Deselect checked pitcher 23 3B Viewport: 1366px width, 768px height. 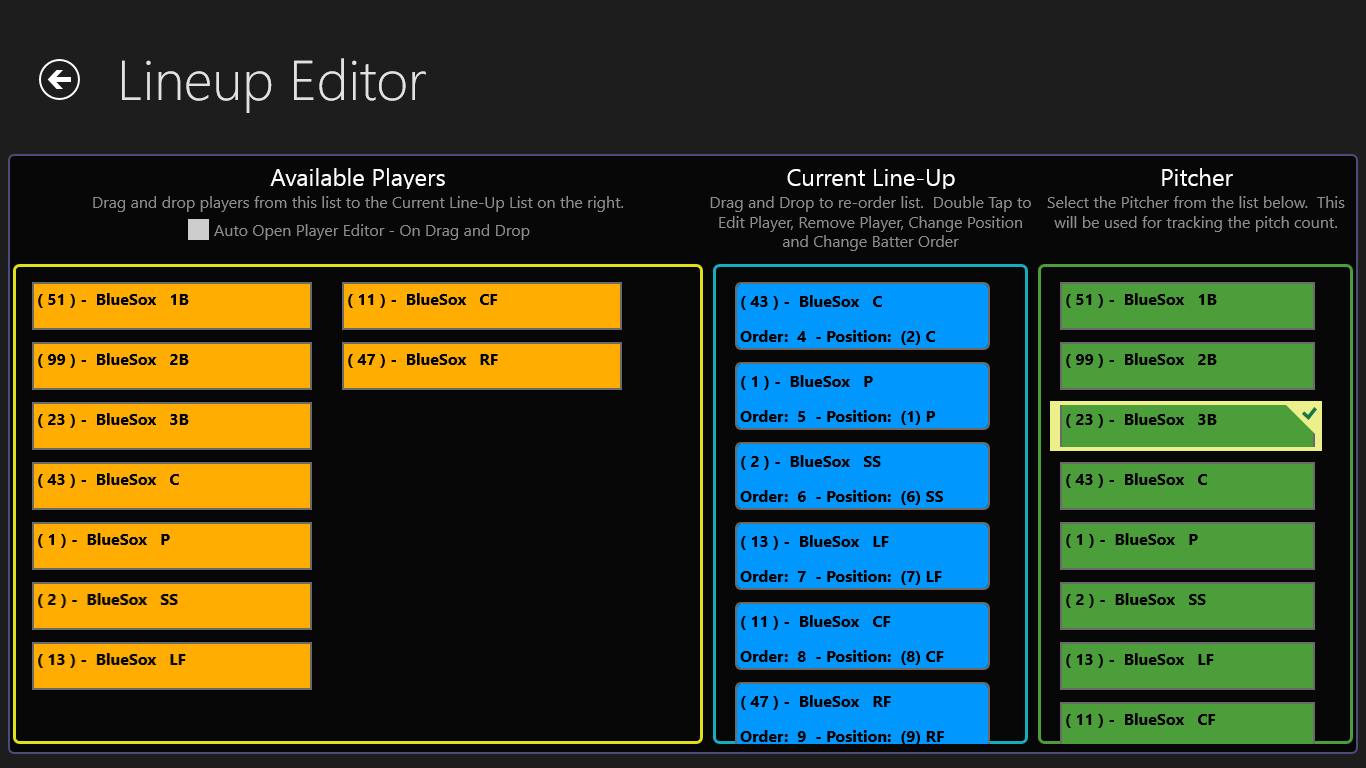tap(1186, 426)
